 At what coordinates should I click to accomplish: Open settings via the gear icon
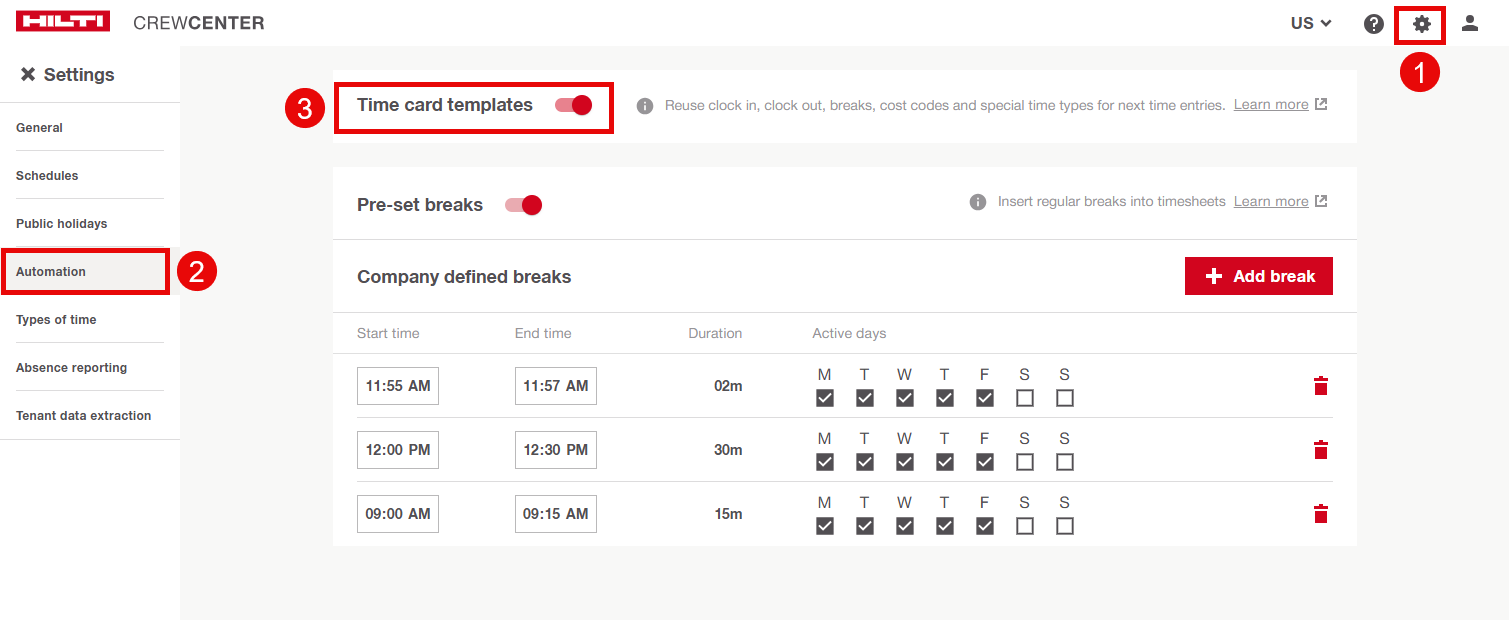pyautogui.click(x=1420, y=24)
